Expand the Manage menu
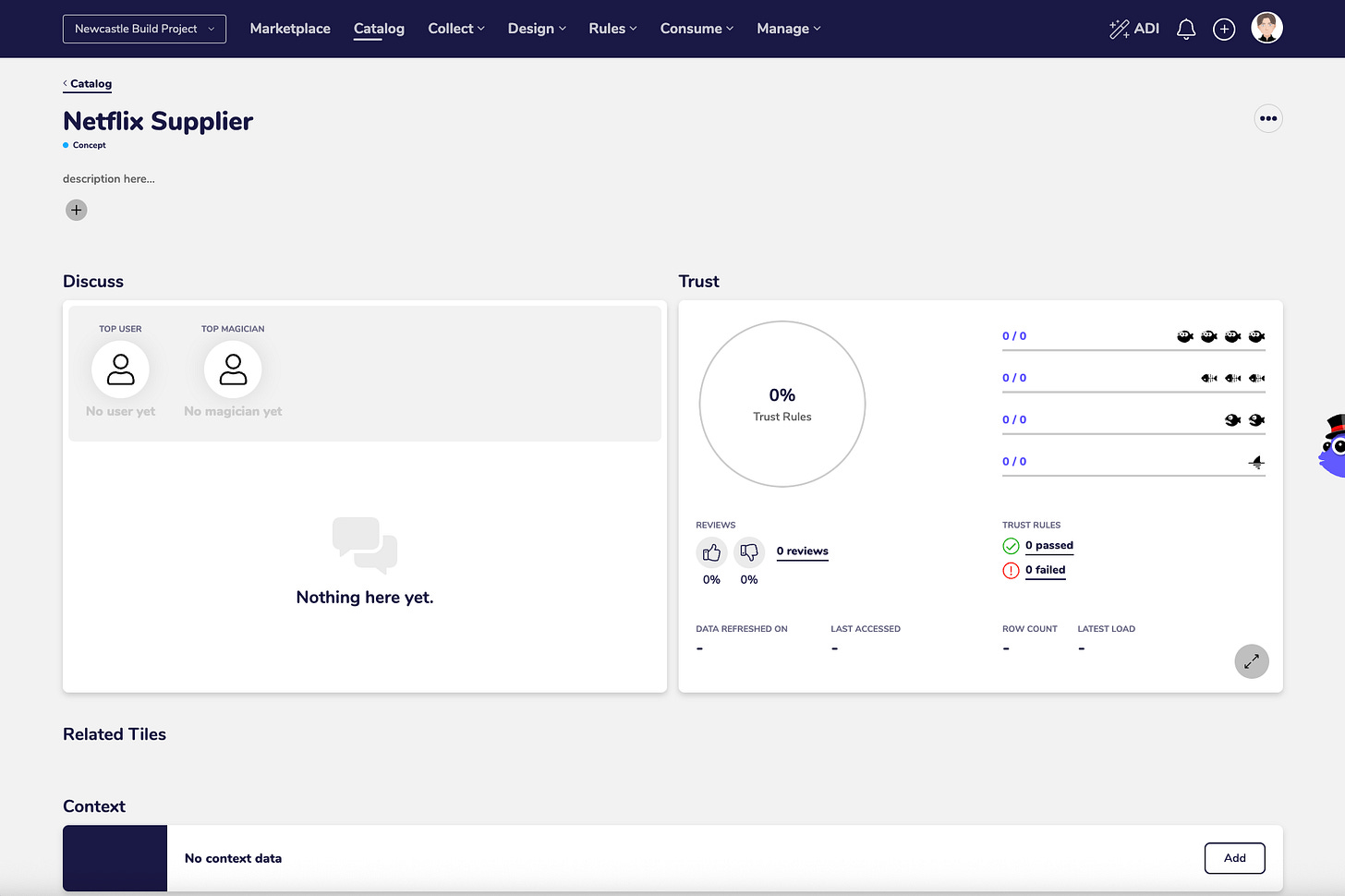The width and height of the screenshot is (1345, 896). 789,29
